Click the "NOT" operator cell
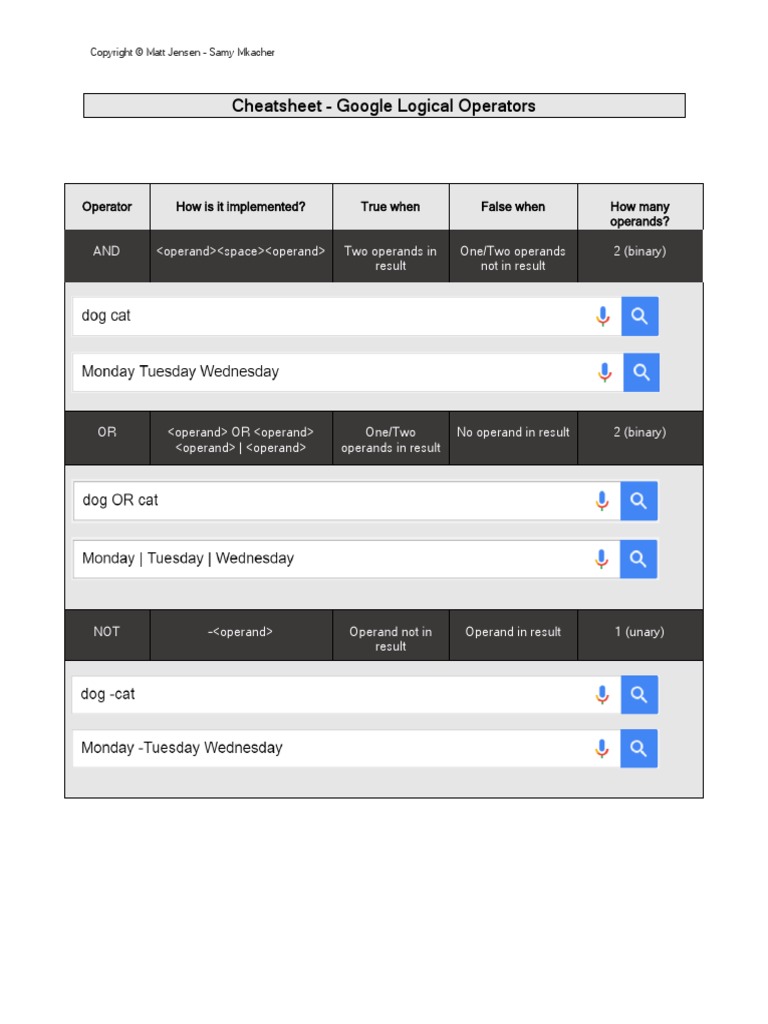The height and width of the screenshot is (1024, 768). tap(107, 632)
